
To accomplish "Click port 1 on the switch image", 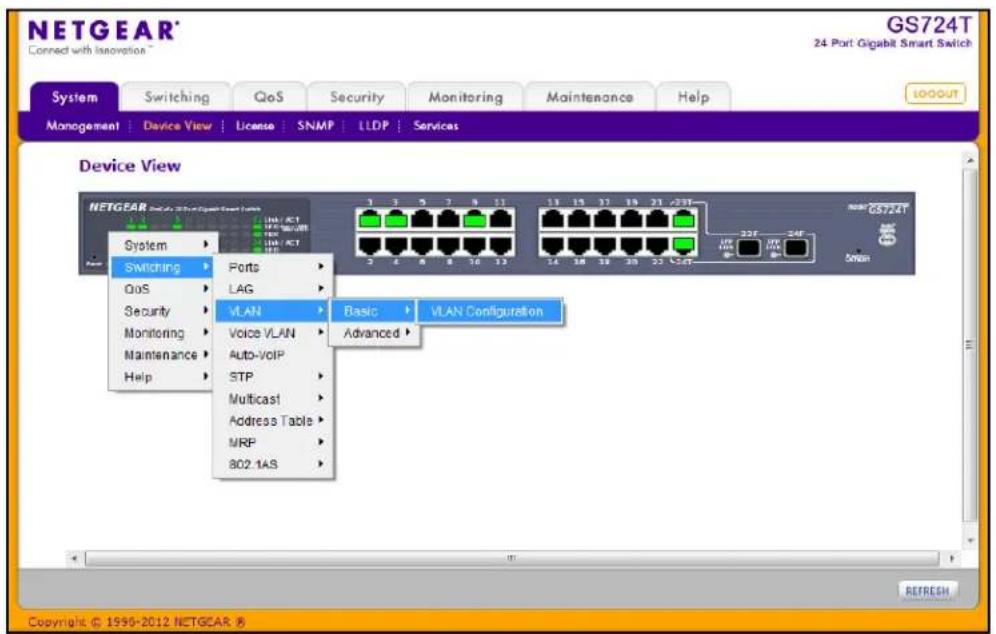I will [x=370, y=220].
